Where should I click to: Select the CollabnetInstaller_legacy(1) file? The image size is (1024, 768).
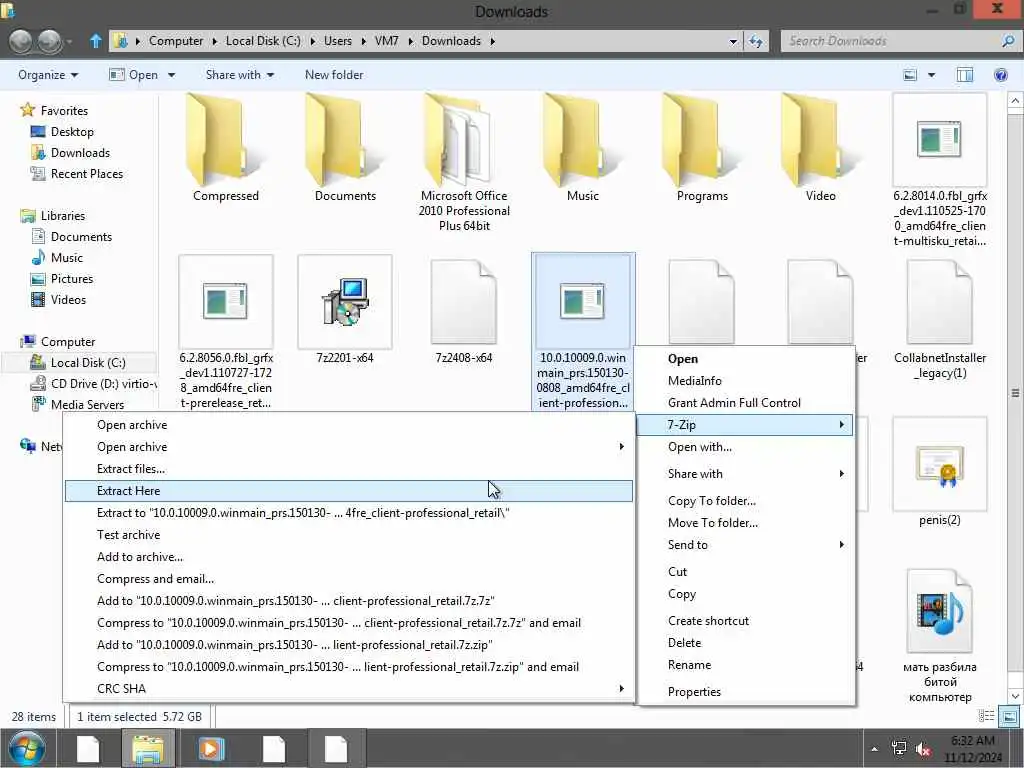point(940,302)
